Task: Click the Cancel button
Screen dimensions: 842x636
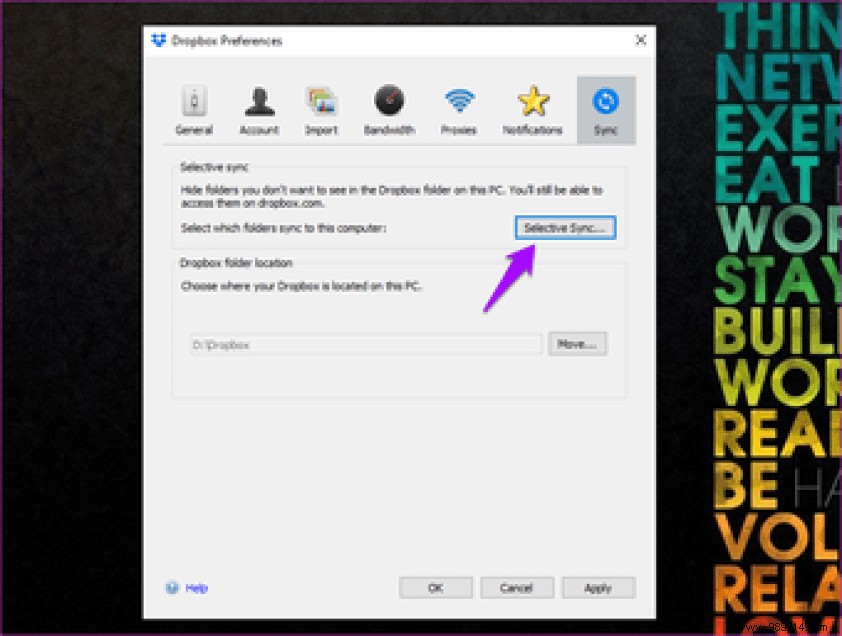Action: pos(517,588)
